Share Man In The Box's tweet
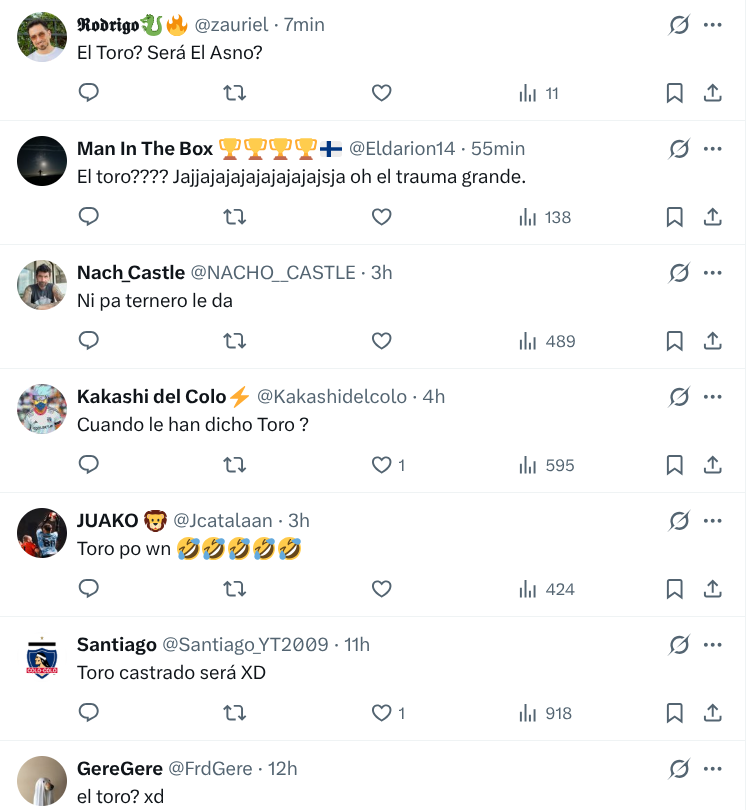747x810 pixels. pyautogui.click(x=713, y=217)
